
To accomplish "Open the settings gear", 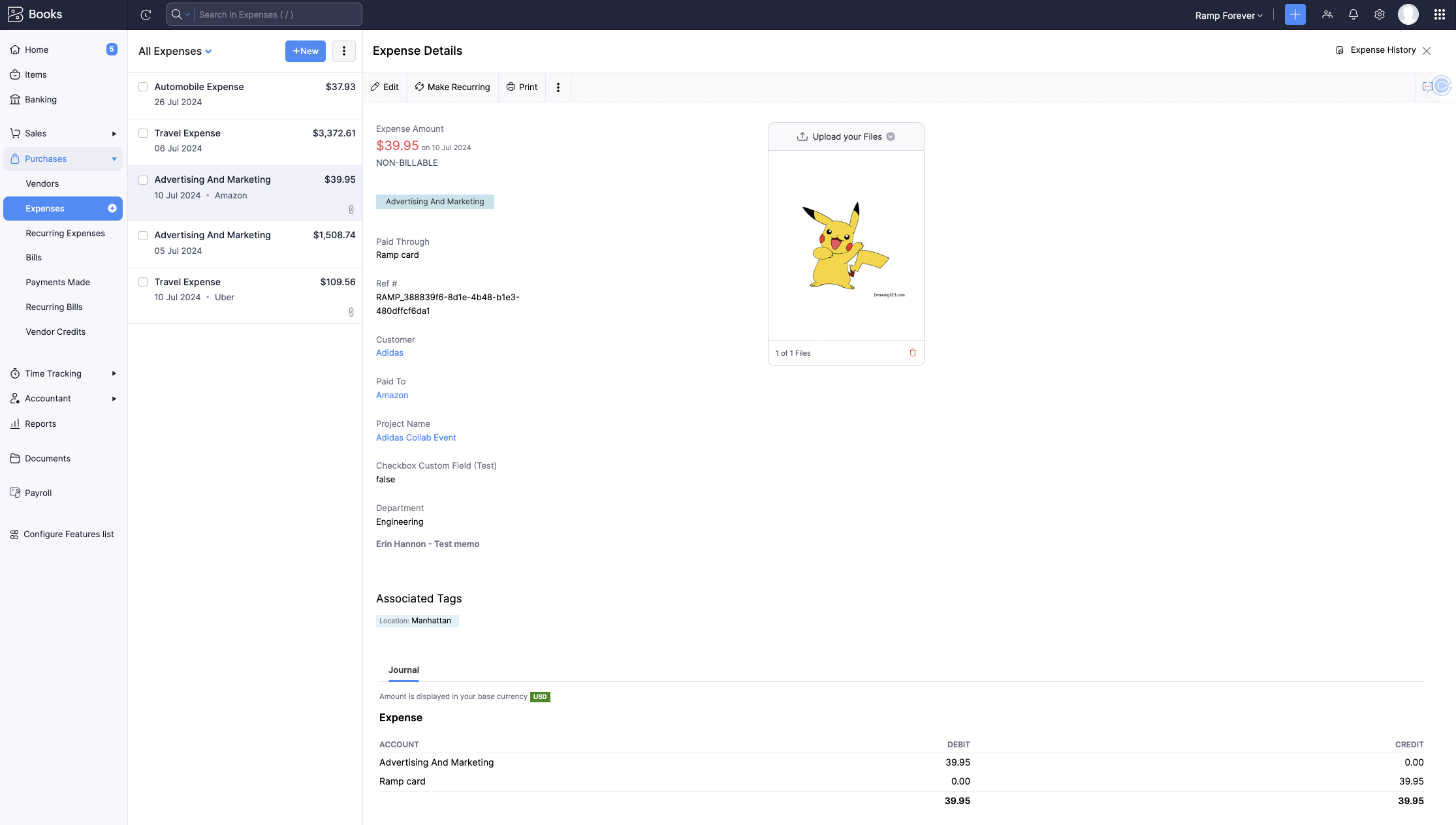I will click(x=1379, y=14).
